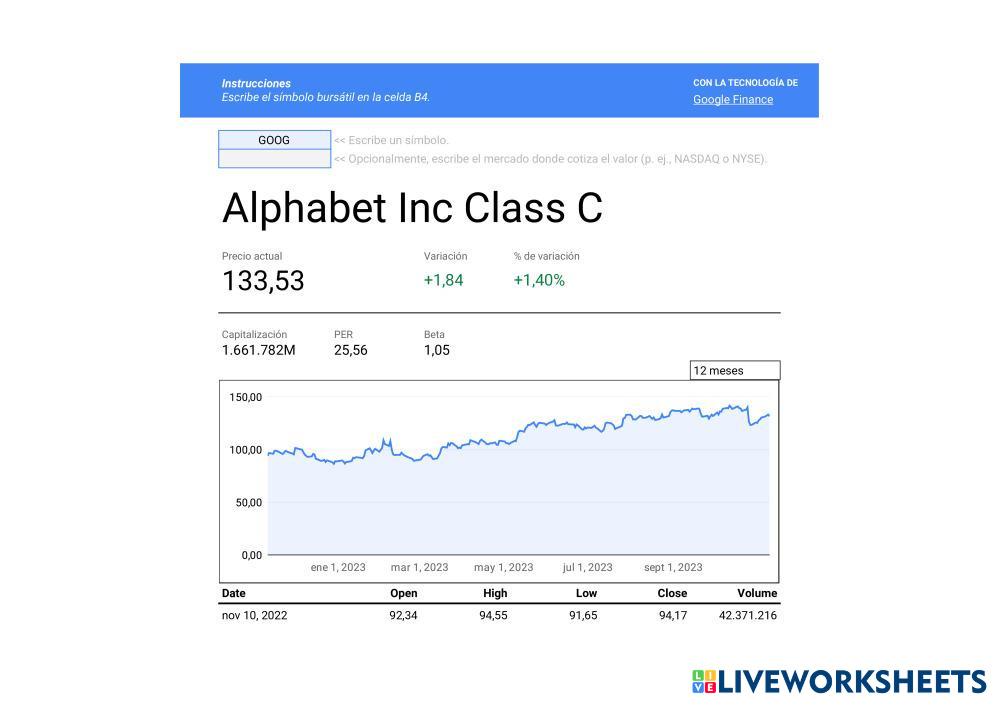Open the 12 meses period dropdown
Viewport: 999px width, 706px height.
click(734, 371)
